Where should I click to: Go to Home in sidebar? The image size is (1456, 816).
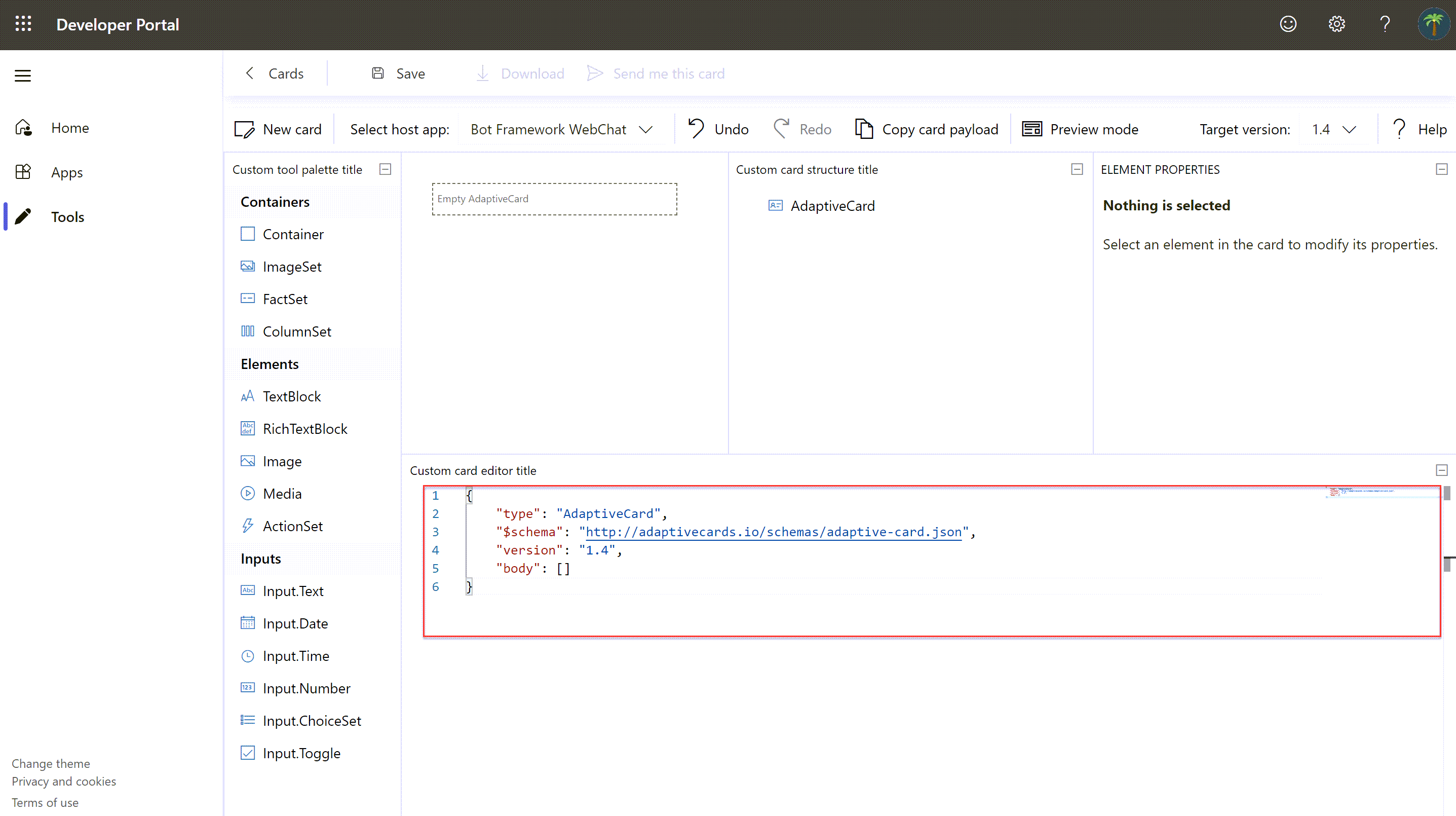(70, 128)
